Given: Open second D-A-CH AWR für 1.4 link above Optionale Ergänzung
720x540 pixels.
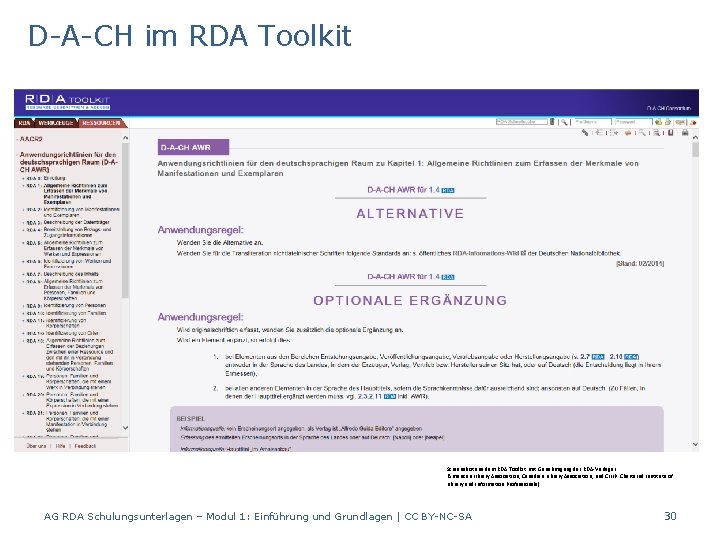Looking at the screenshot, I should click(x=404, y=277).
